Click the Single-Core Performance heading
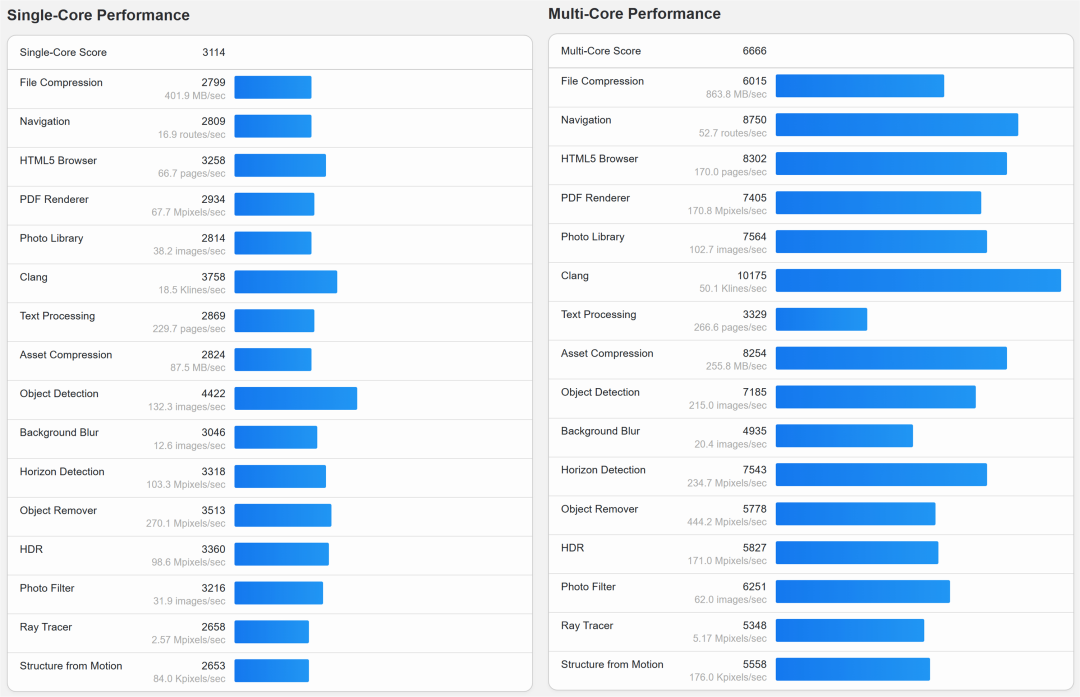 (98, 15)
